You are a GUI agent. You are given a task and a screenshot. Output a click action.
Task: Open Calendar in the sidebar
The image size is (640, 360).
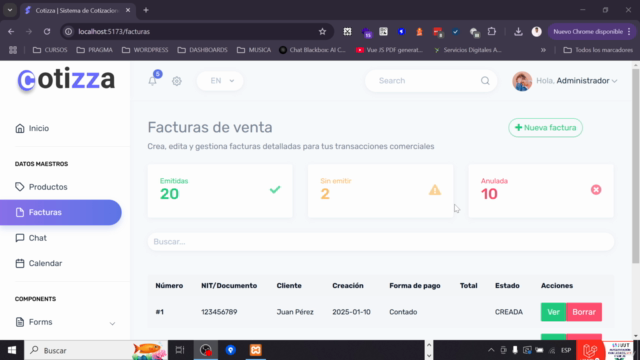[x=39, y=263]
